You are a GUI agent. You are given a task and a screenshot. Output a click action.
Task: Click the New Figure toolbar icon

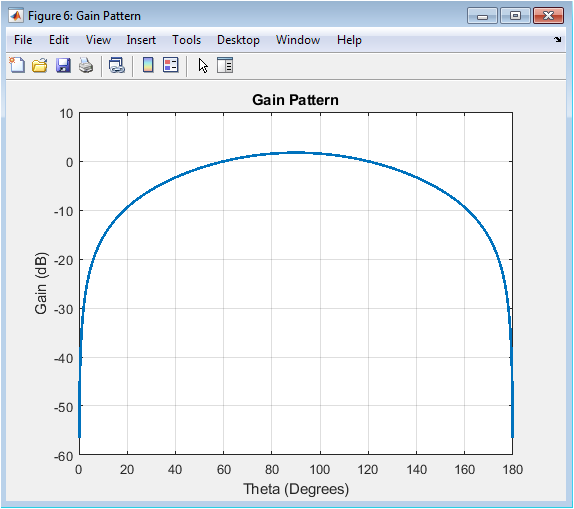pyautogui.click(x=17, y=65)
